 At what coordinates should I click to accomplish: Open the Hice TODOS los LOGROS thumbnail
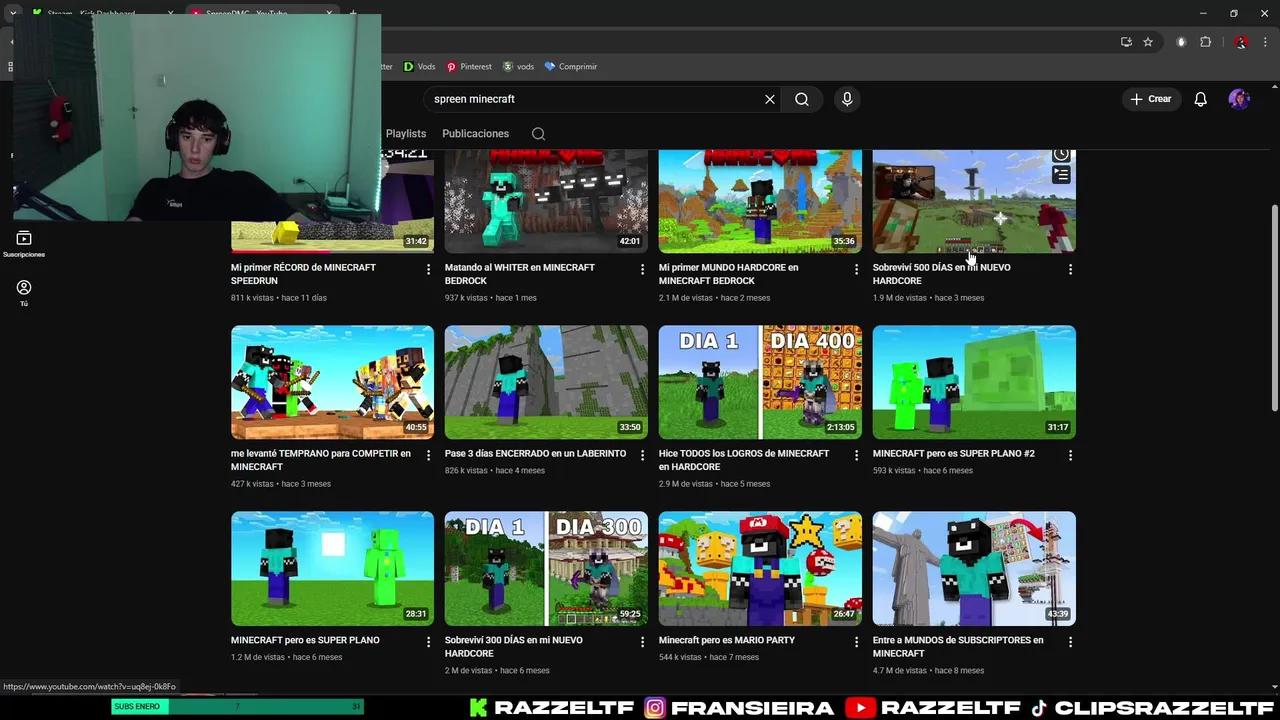point(760,382)
